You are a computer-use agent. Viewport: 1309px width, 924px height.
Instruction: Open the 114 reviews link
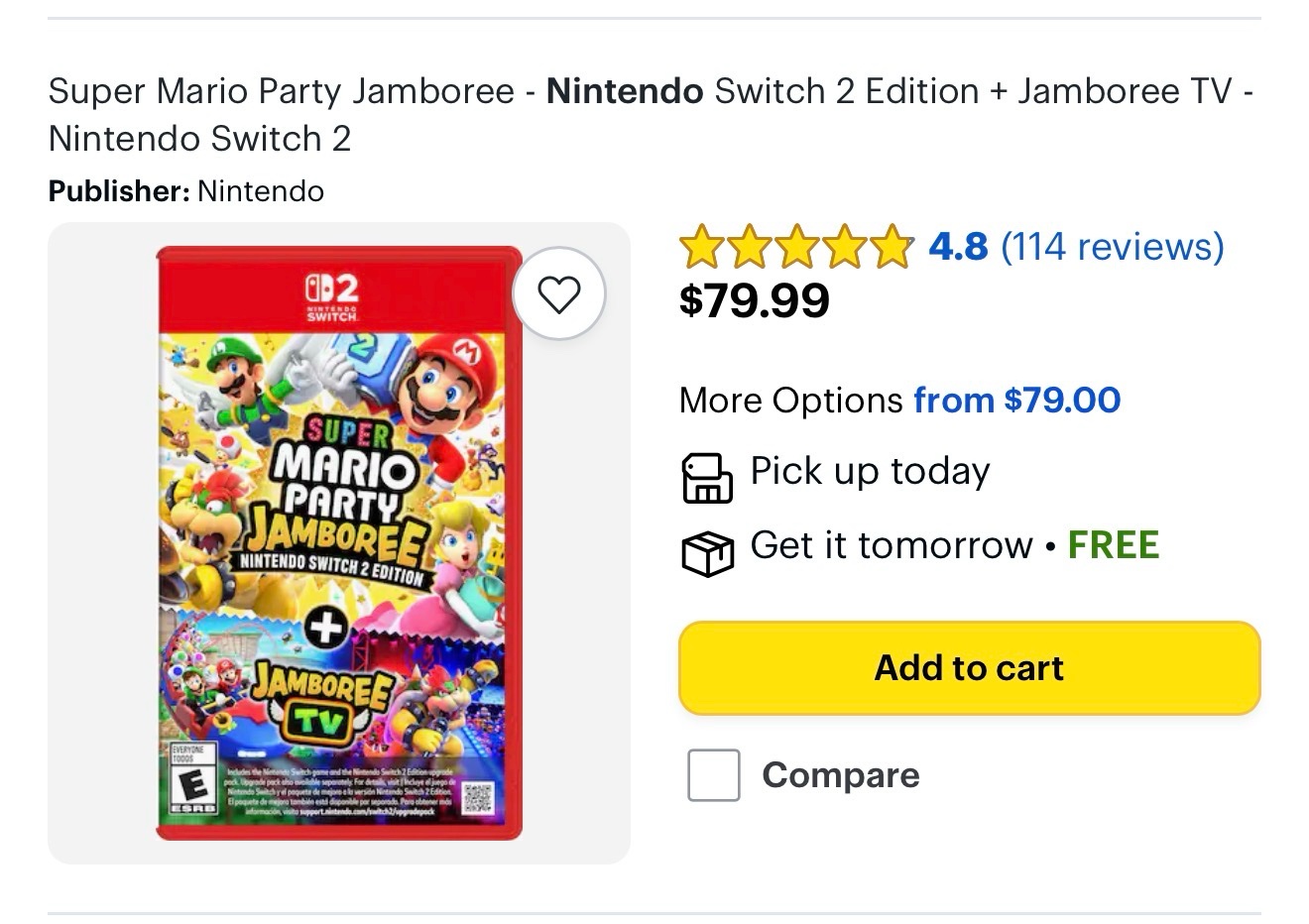pyautogui.click(x=1112, y=247)
